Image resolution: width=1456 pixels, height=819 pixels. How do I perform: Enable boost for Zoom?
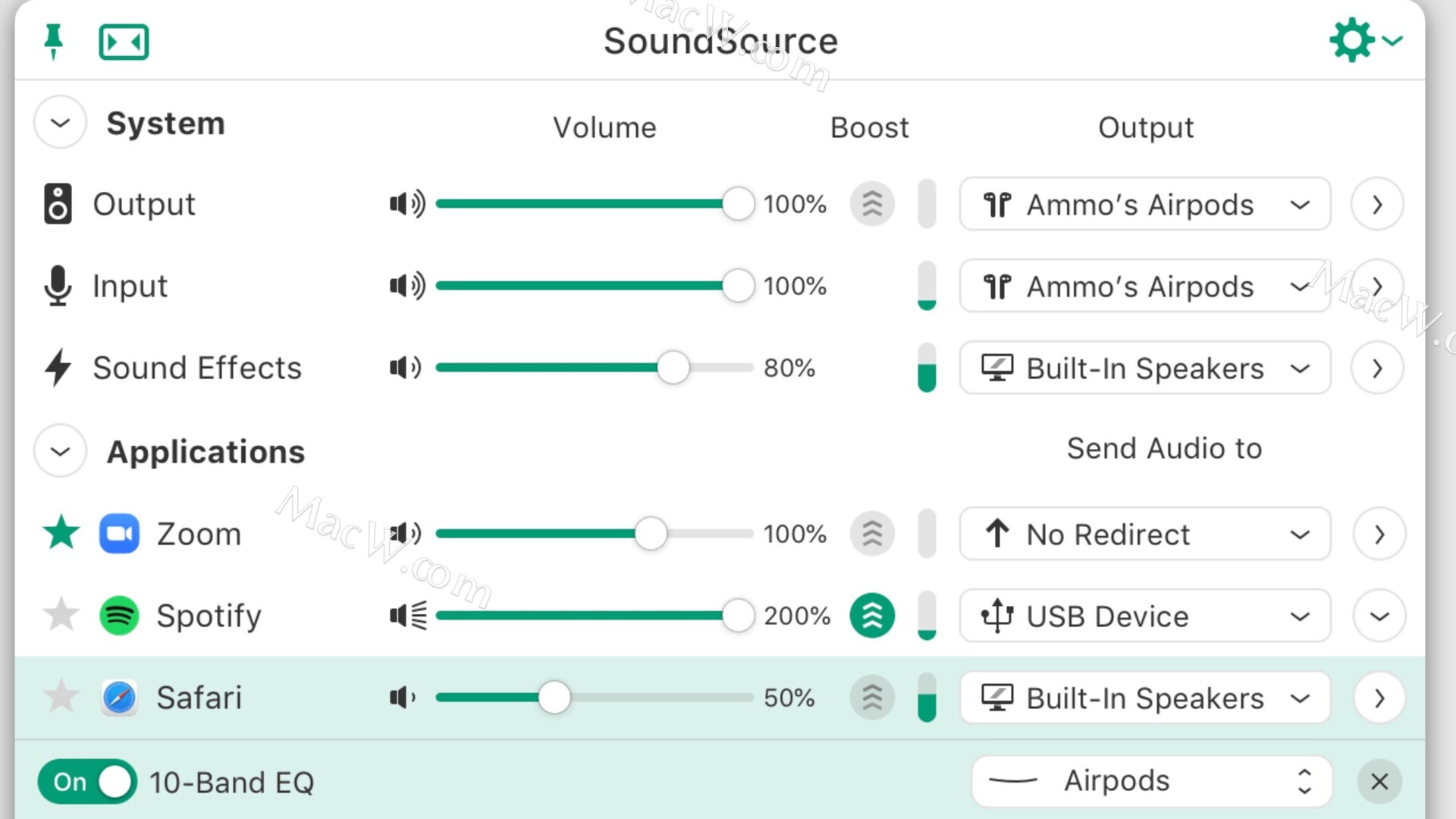(x=872, y=533)
